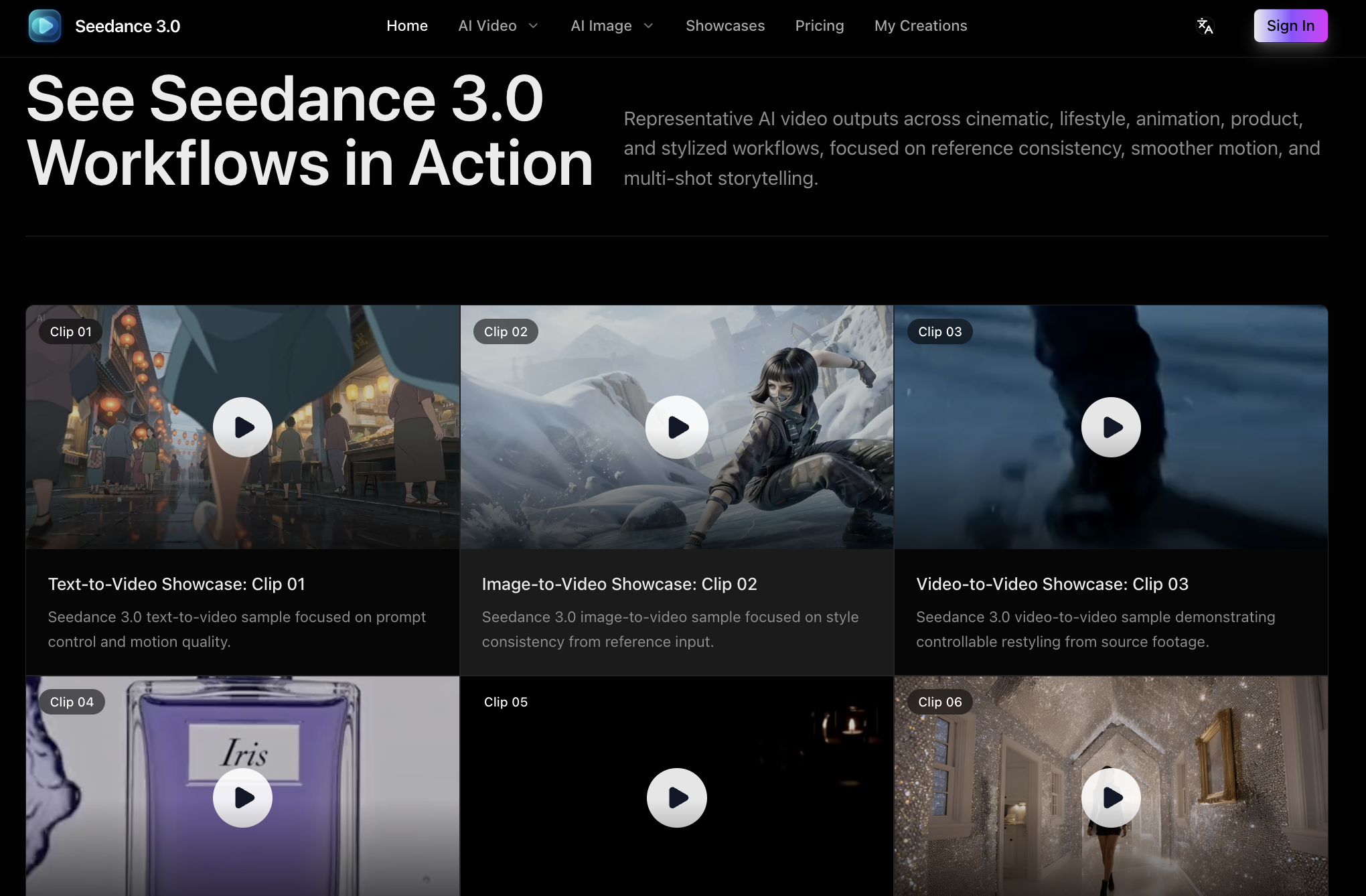Play Clip 04 perfume video
This screenshot has height=896, width=1366.
point(242,798)
